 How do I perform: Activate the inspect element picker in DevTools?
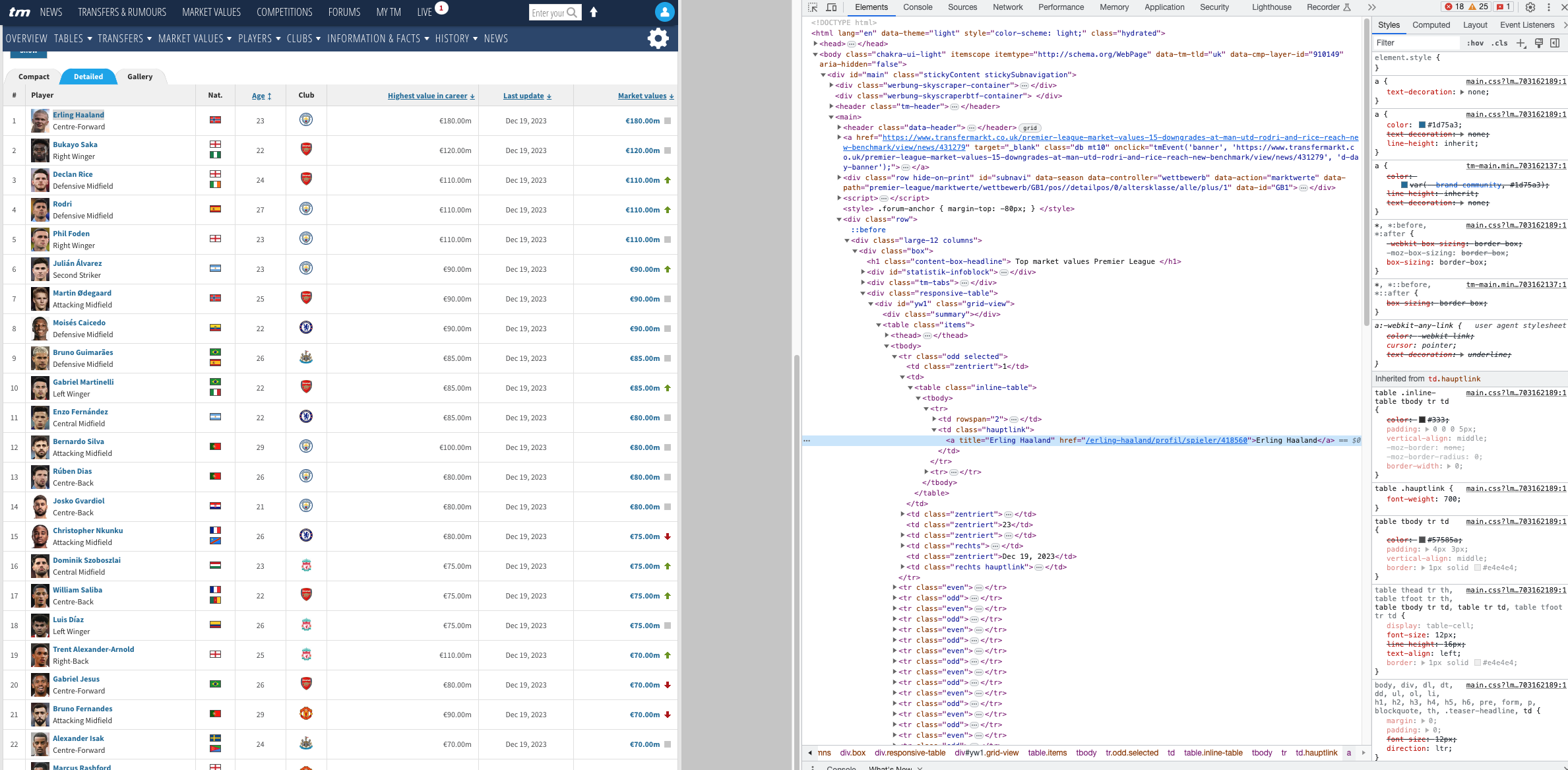click(813, 7)
